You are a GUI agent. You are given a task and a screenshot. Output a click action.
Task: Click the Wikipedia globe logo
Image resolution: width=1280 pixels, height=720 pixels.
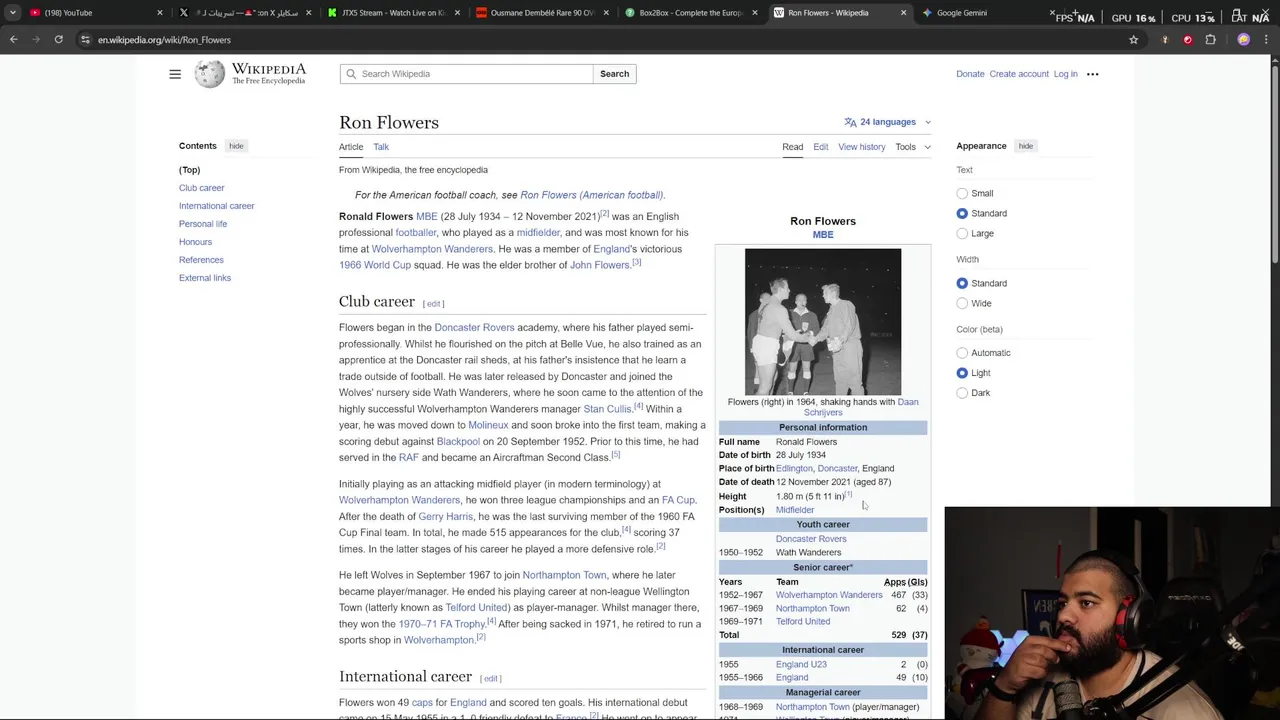coord(209,74)
